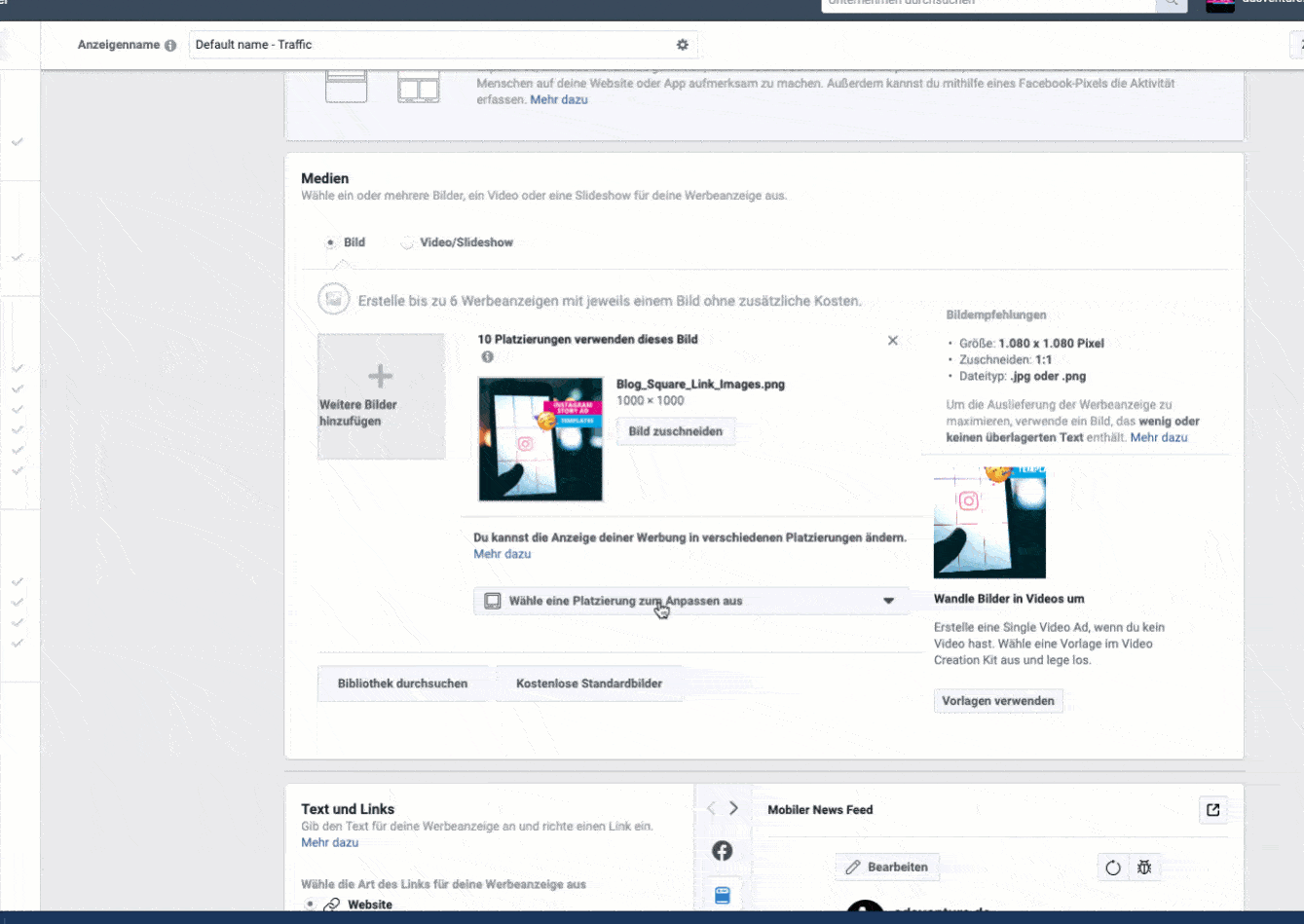Open 'Kostenlose Standardbilder'
Viewport: 1304px width, 924px height.
589,684
